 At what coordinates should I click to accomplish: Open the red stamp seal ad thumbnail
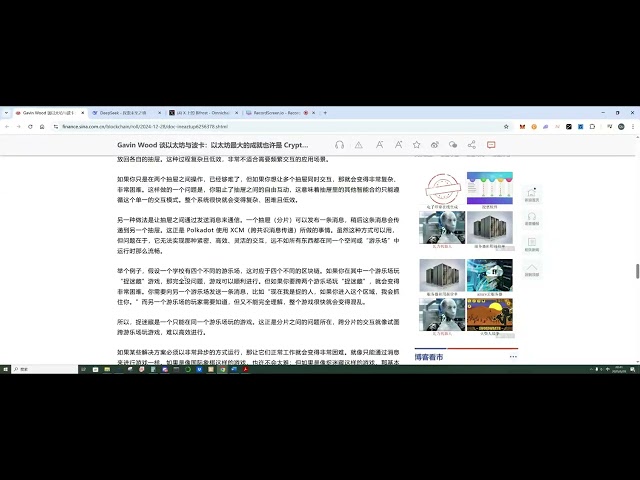click(442, 189)
